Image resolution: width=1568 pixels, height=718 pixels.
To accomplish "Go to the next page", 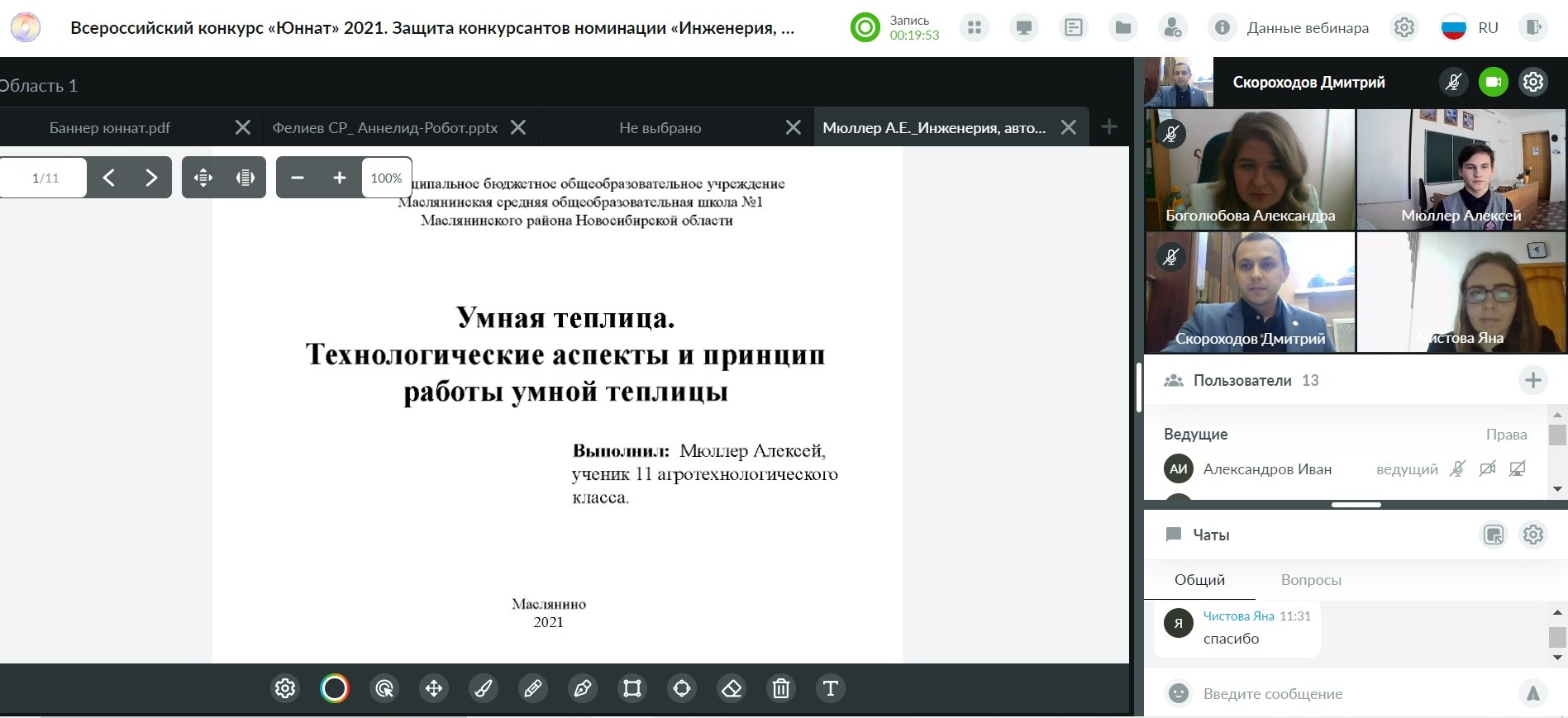I will pos(151,178).
